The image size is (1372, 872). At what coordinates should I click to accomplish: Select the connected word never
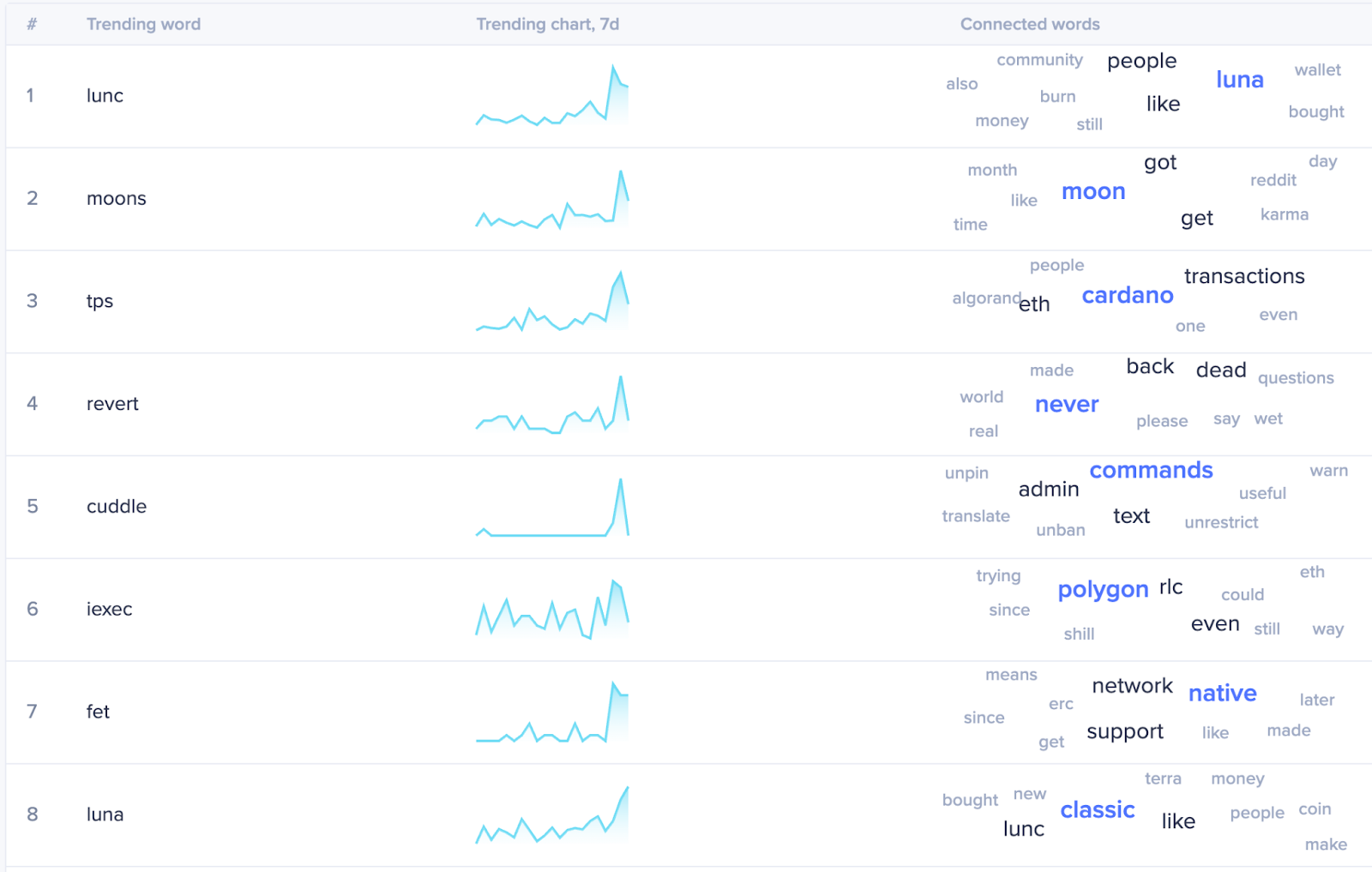click(x=1067, y=404)
